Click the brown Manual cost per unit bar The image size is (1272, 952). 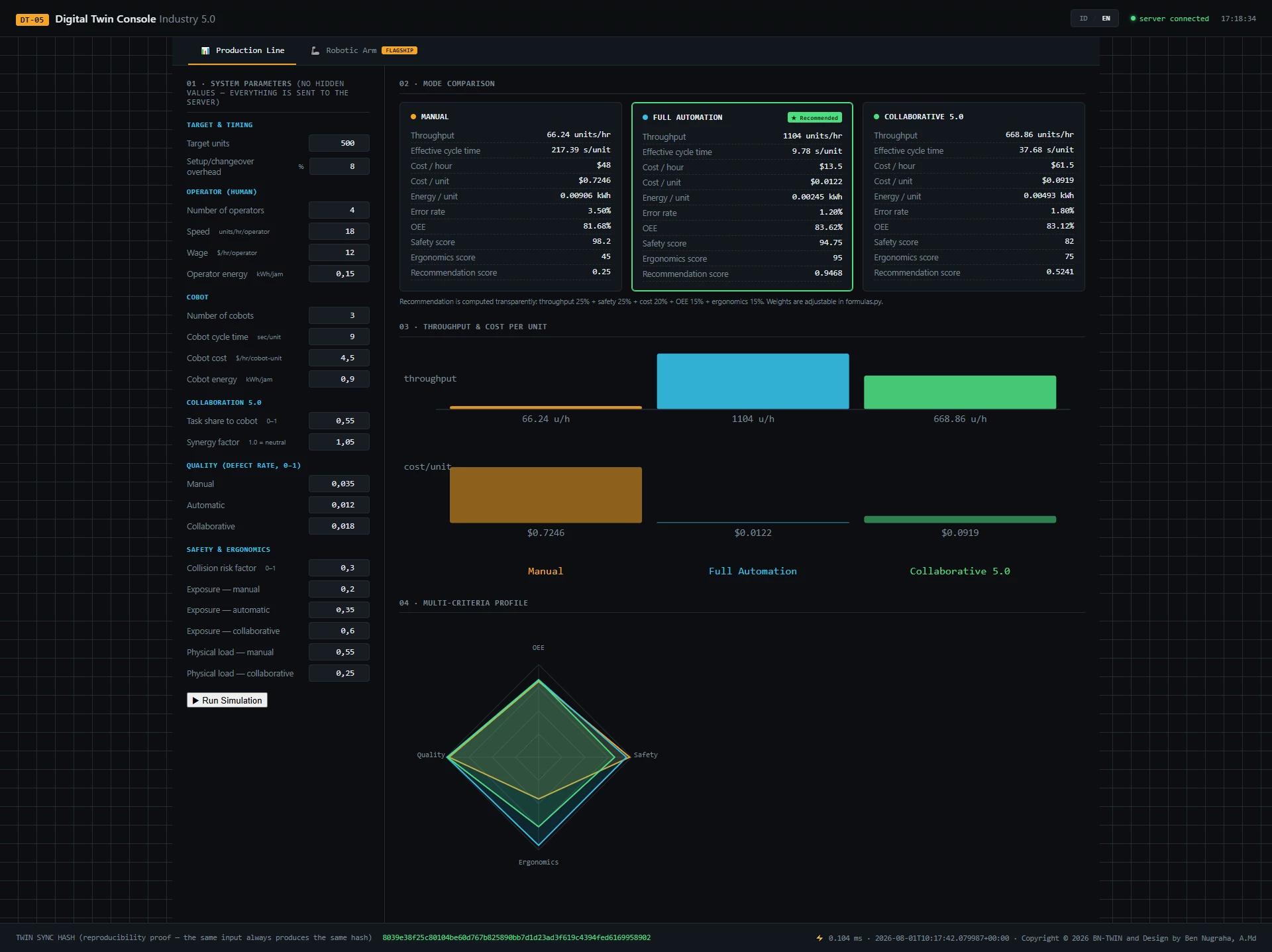pos(546,495)
